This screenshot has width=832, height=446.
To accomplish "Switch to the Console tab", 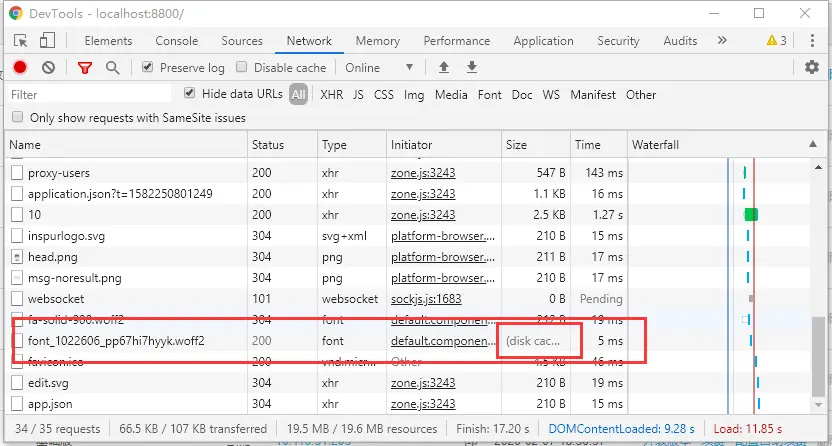I will (x=177, y=41).
